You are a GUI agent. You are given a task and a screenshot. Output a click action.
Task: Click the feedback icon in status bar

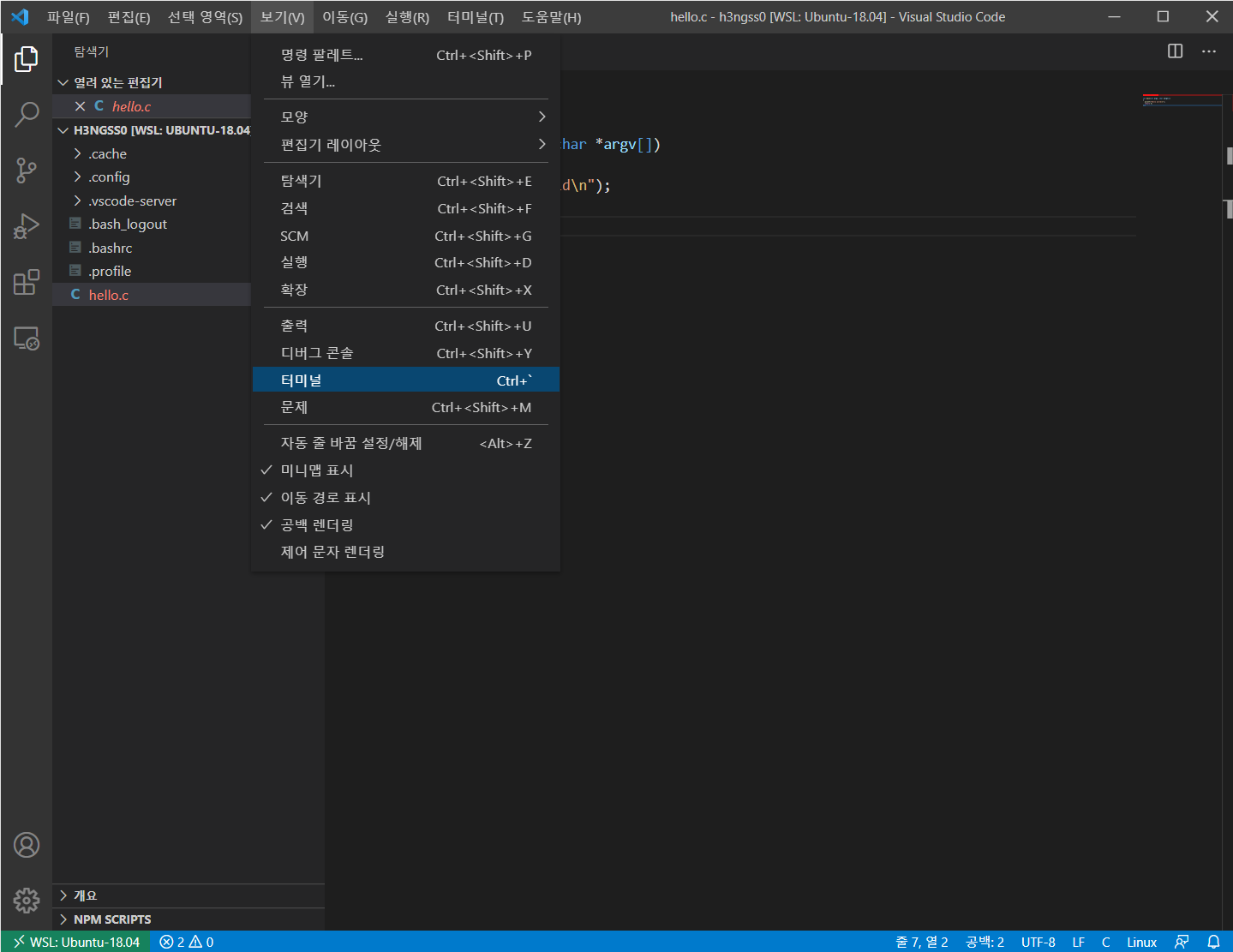(x=1182, y=942)
